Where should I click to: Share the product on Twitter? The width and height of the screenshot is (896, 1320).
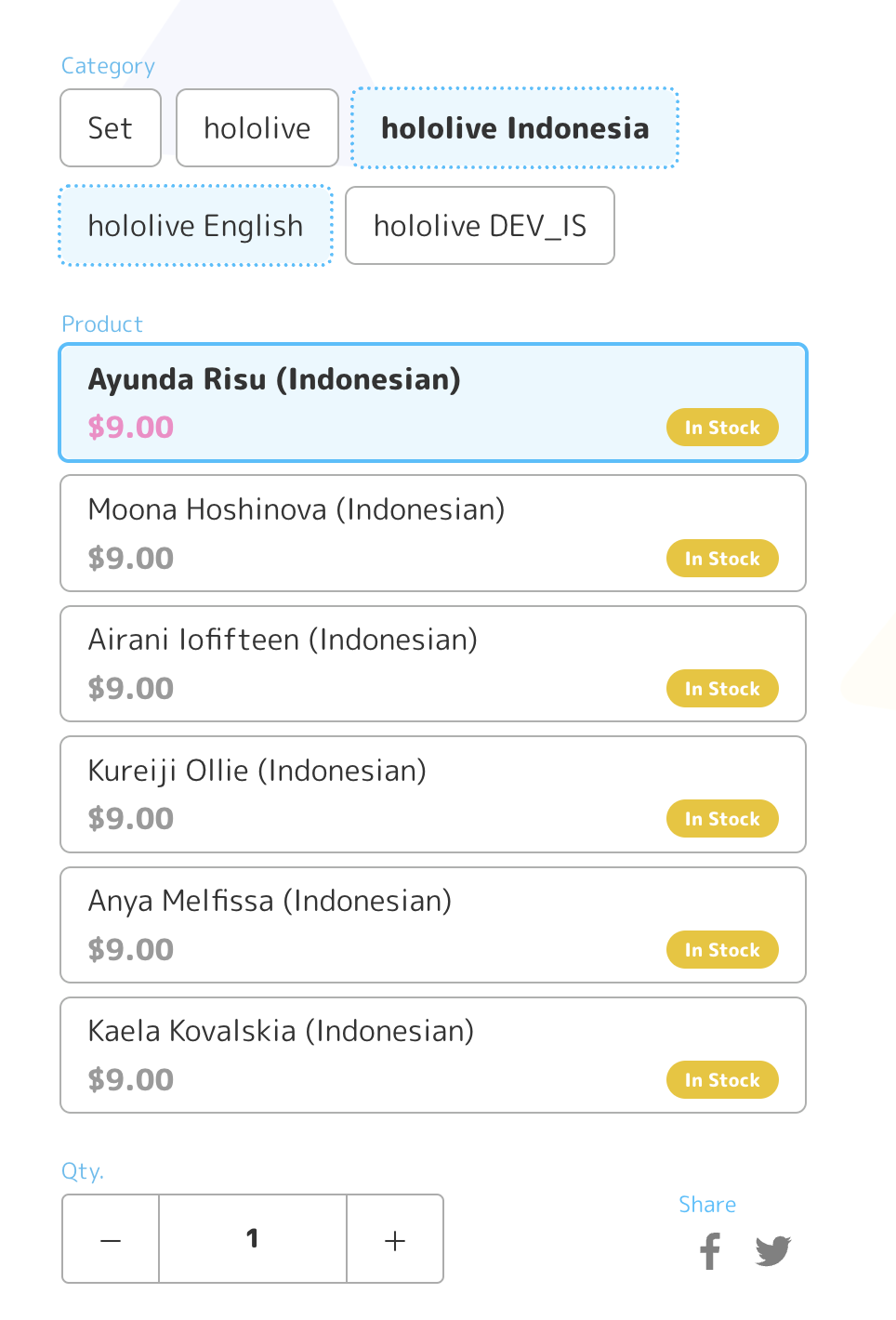point(773,1251)
